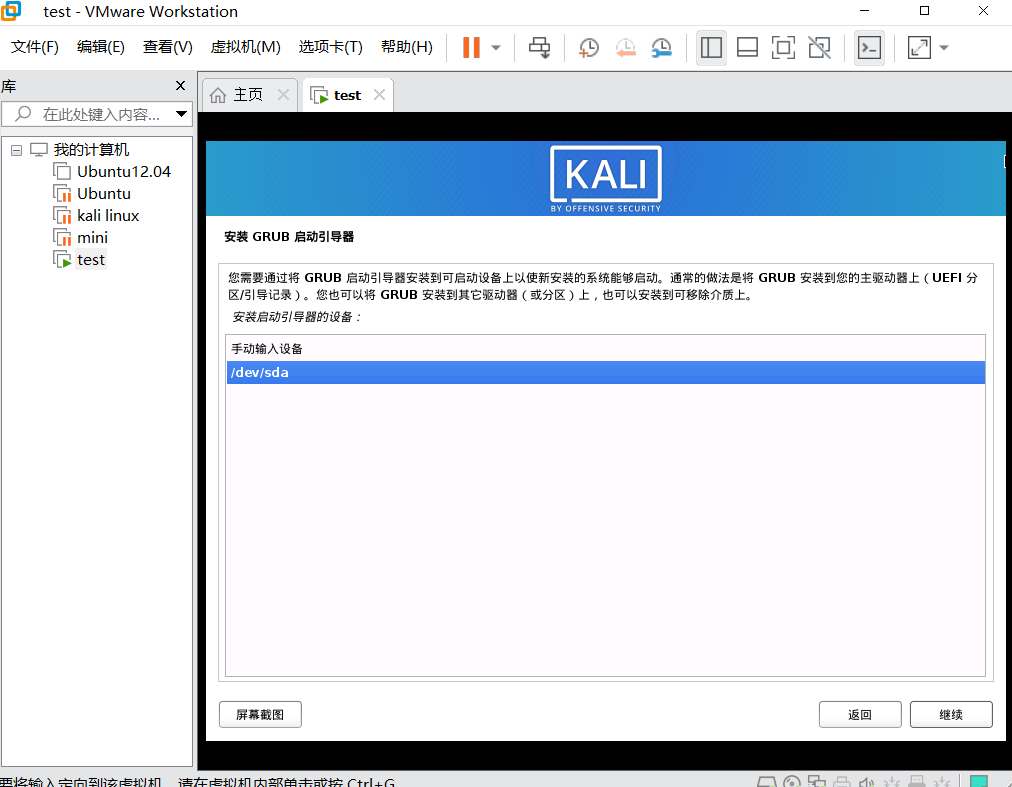This screenshot has height=787, width=1012.
Task: Toggle the tab thumbnail bar
Action: (747, 47)
